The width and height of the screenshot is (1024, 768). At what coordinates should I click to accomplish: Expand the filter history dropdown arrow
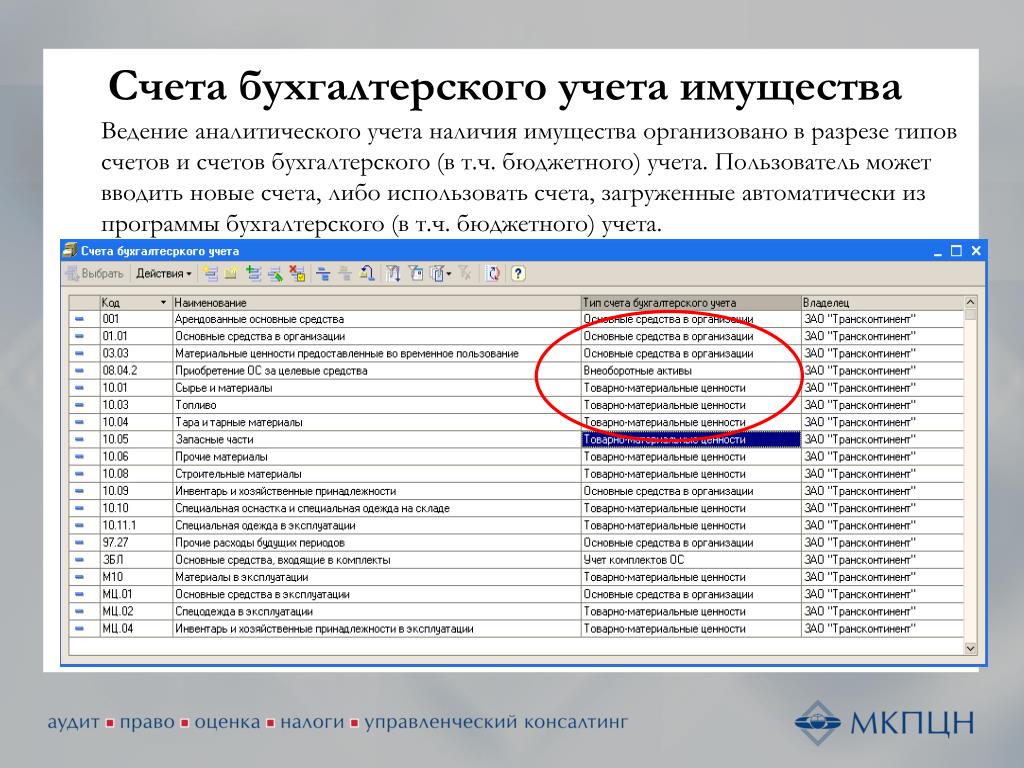(450, 273)
